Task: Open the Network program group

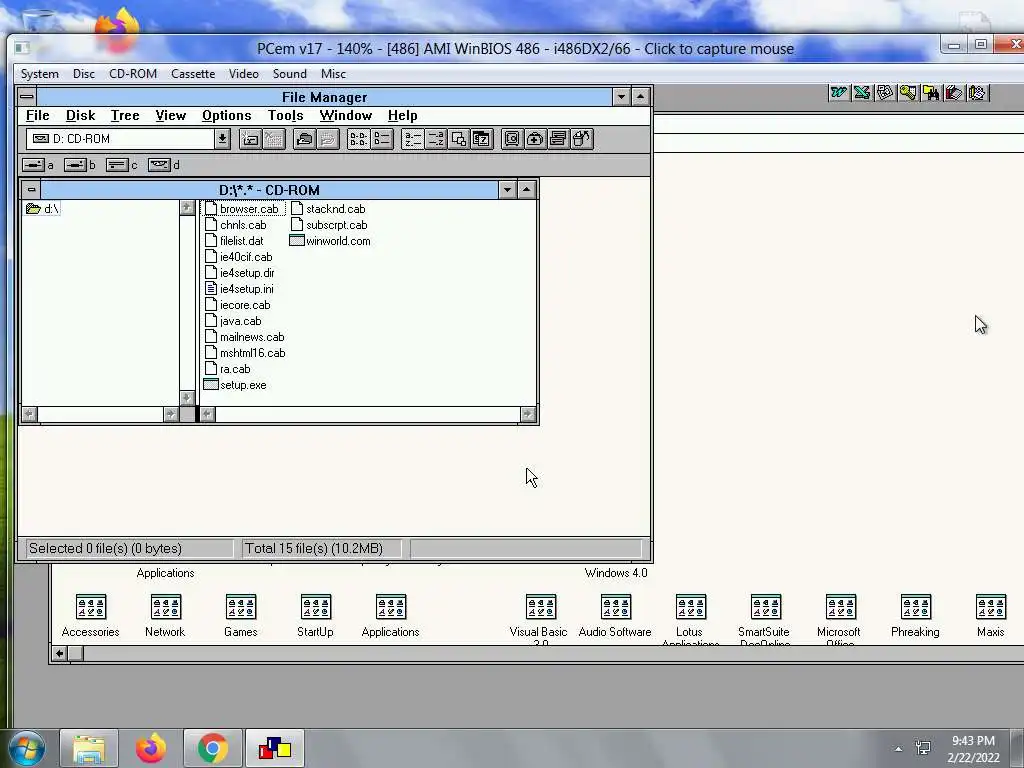Action: [x=165, y=615]
